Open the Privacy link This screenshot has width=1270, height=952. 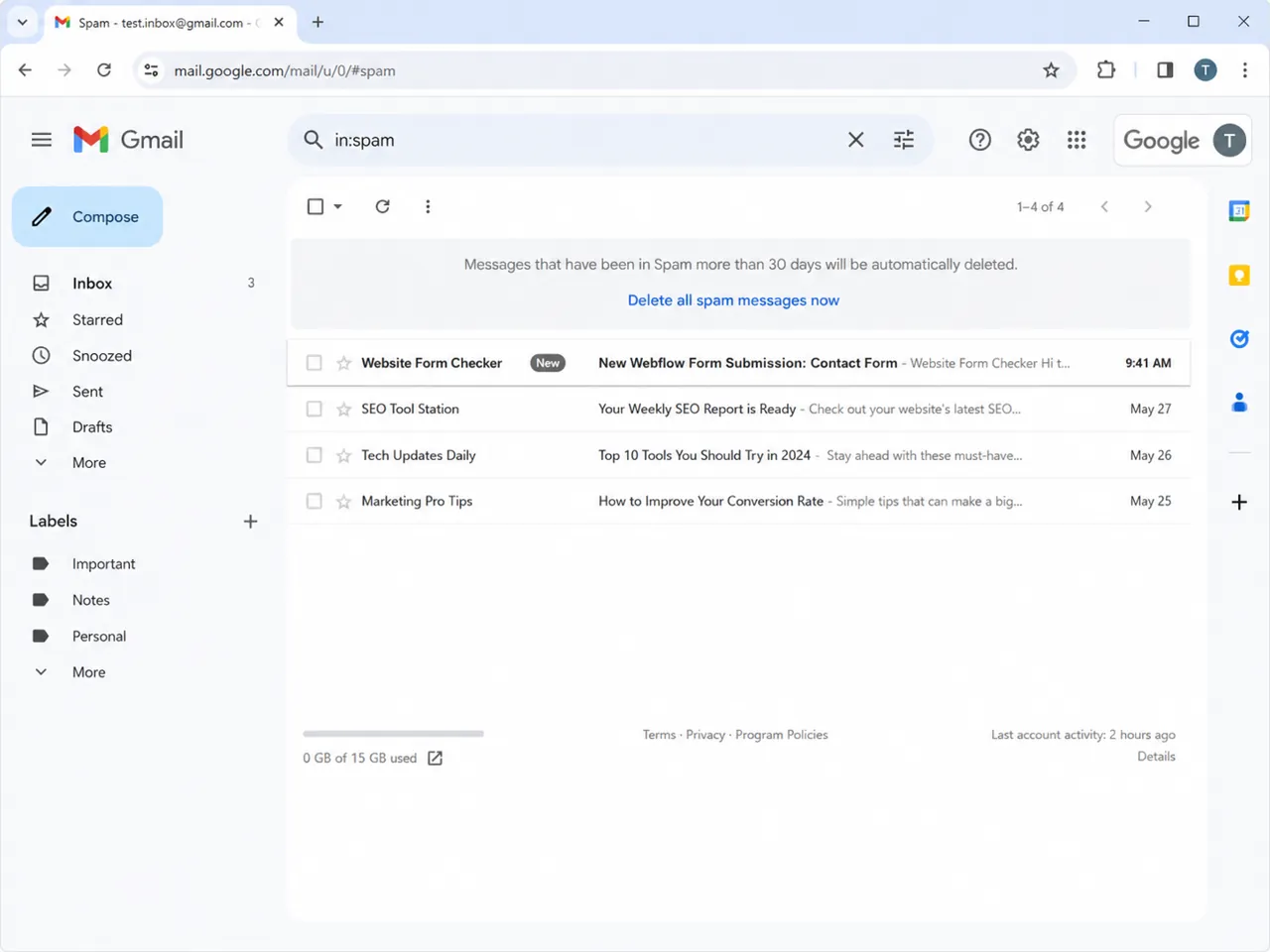coord(705,735)
